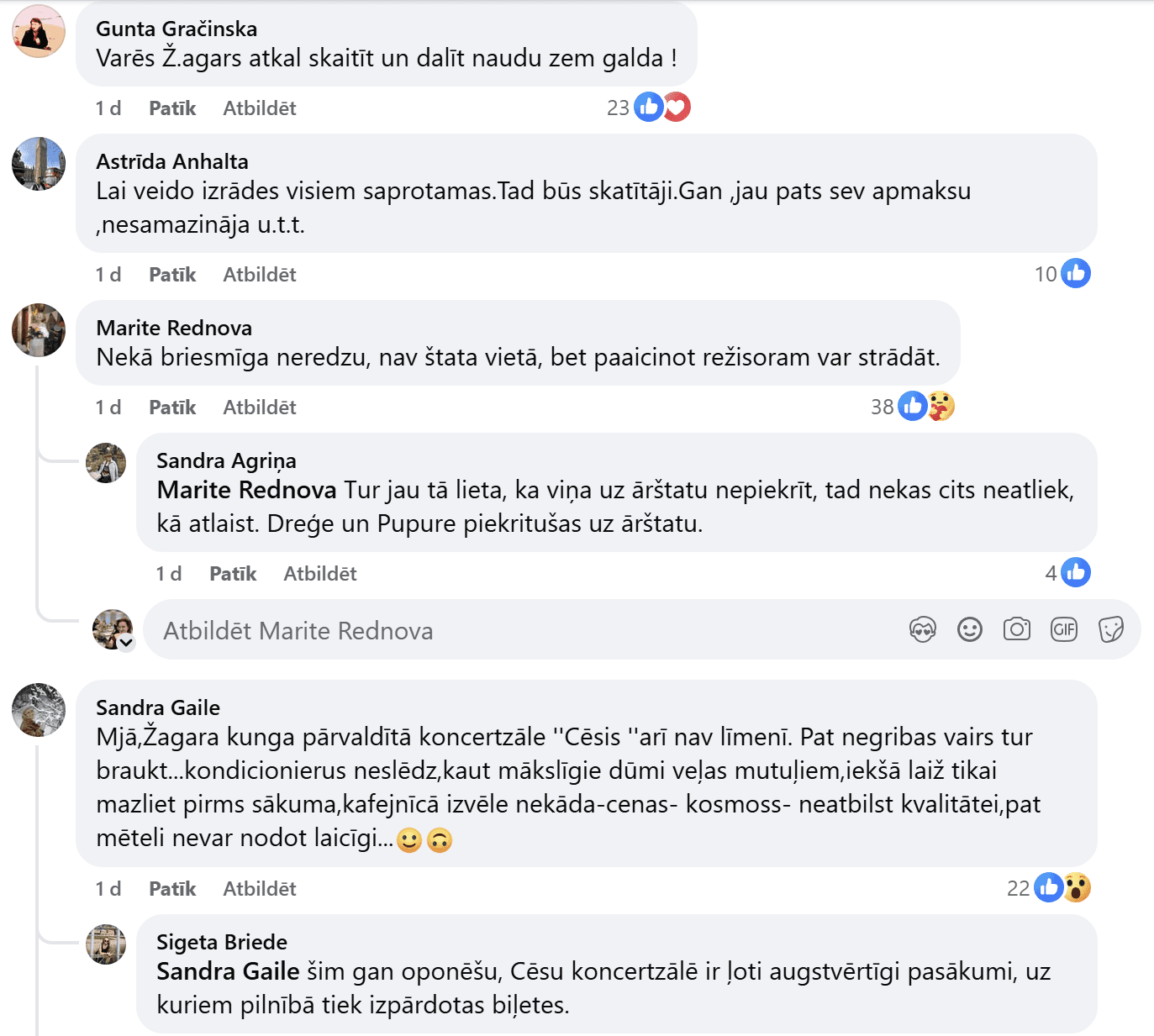This screenshot has height=1036, width=1154.
Task: Like Sandra Agriņa's reply with Patīk
Action: point(233,574)
